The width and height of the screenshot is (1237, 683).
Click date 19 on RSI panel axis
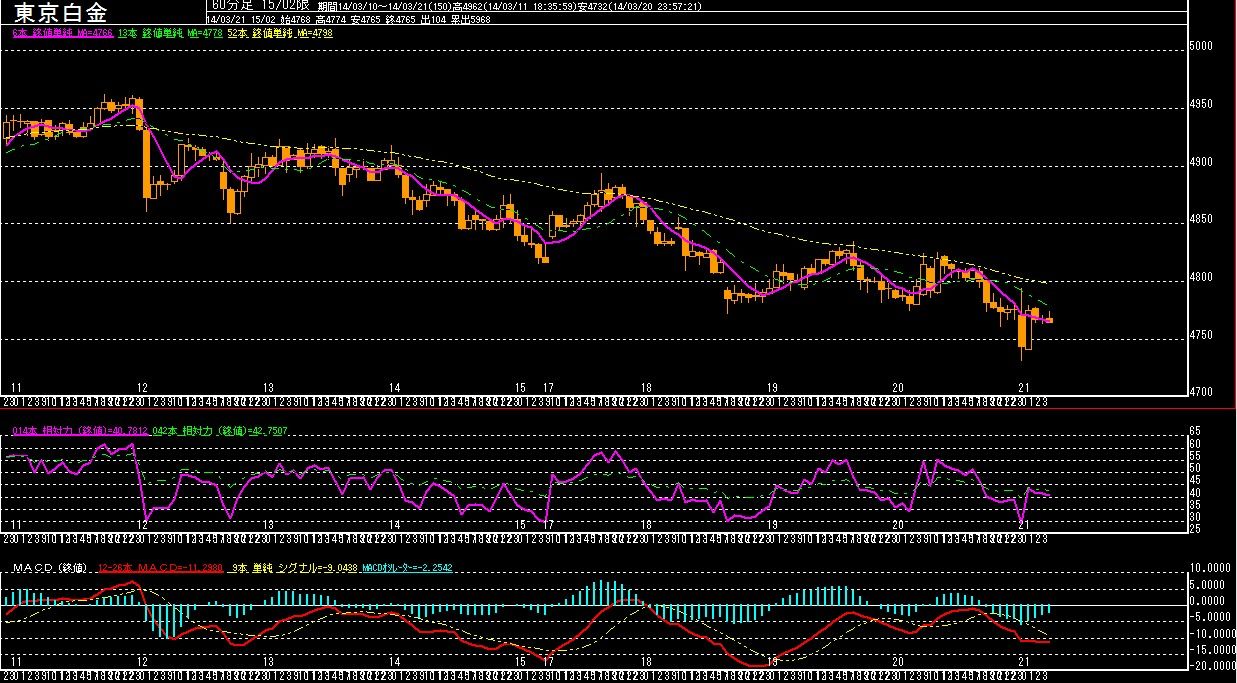pos(772,525)
